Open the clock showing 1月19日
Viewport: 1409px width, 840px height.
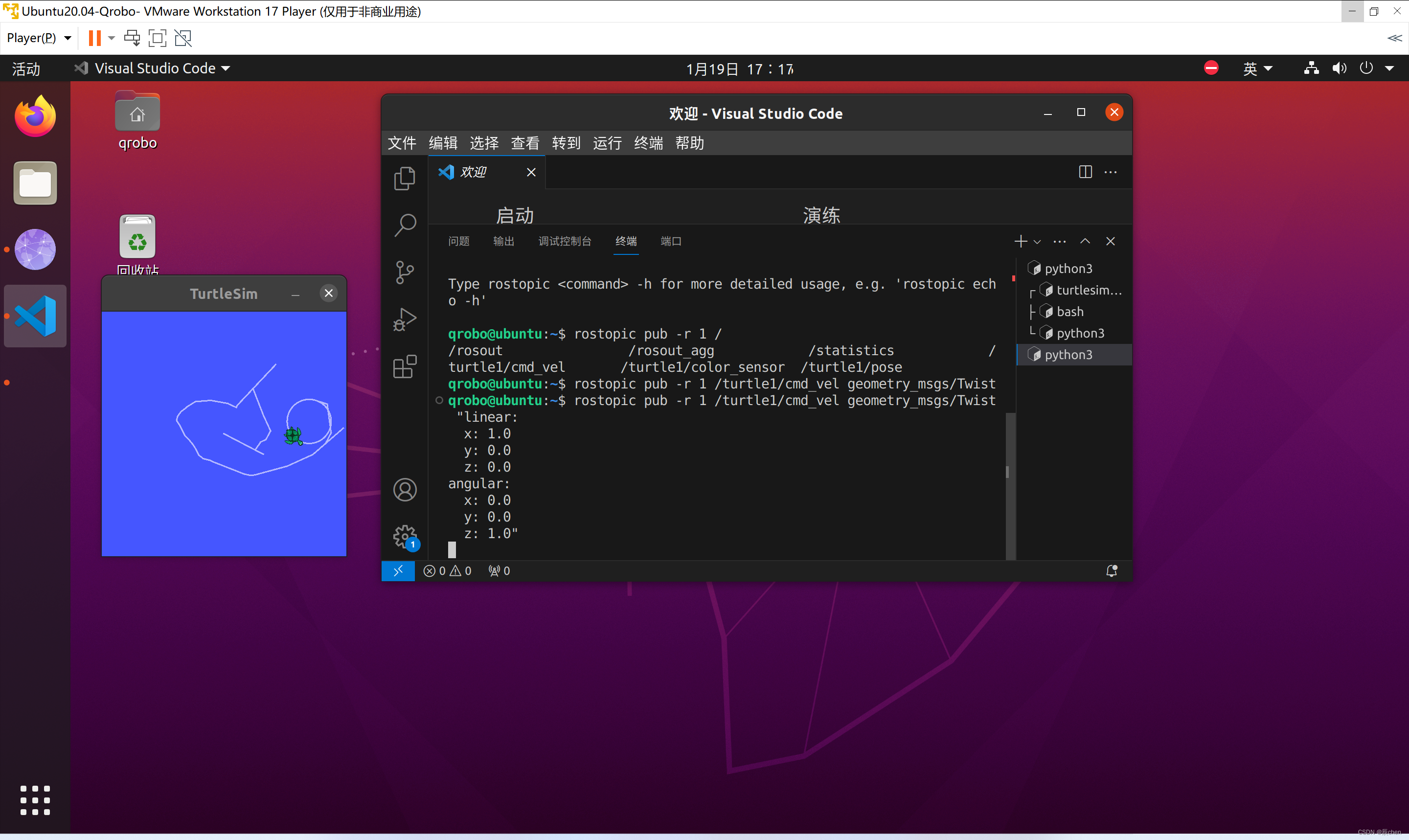point(740,68)
